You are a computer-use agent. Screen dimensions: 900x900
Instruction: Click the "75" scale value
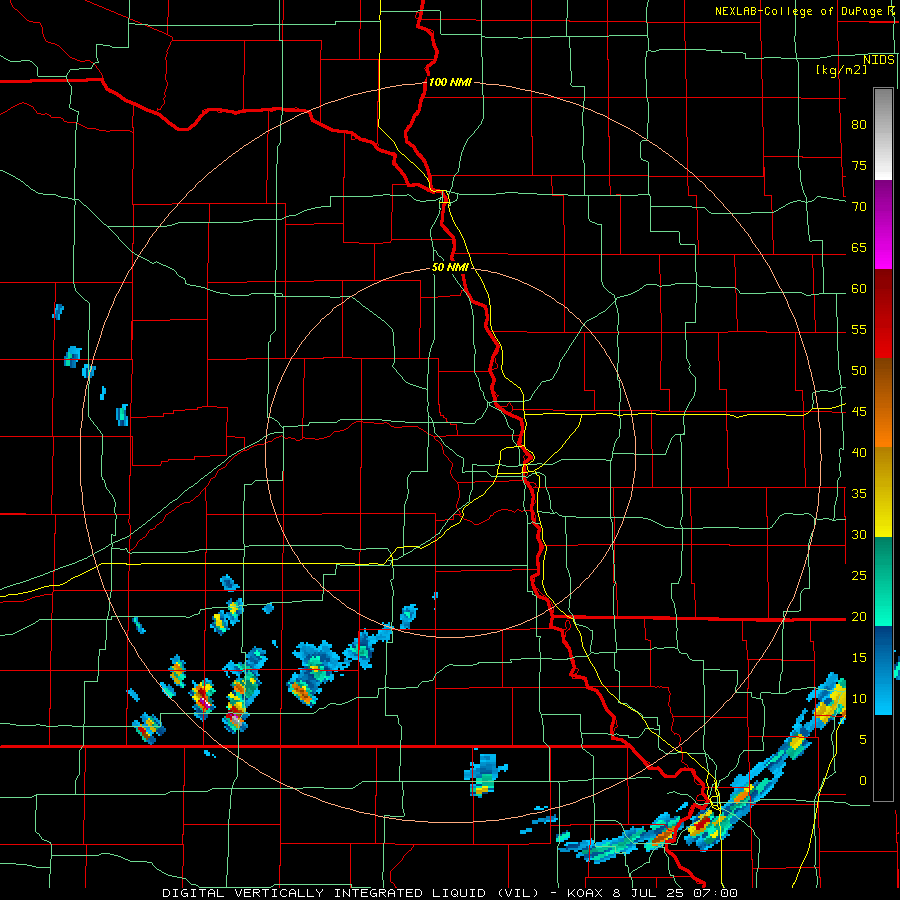pyautogui.click(x=859, y=165)
